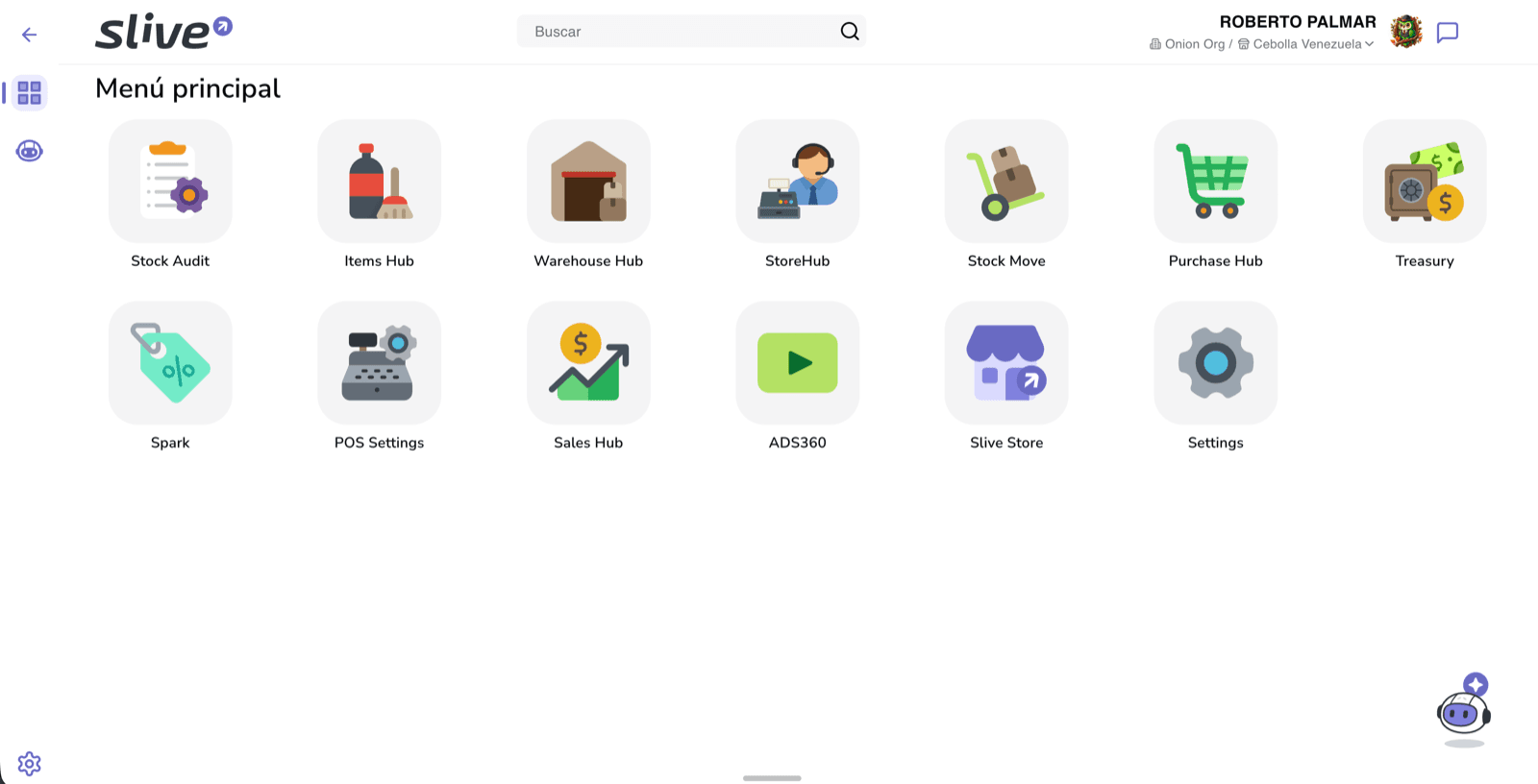
Task: Click the search magnifier icon
Action: (850, 32)
